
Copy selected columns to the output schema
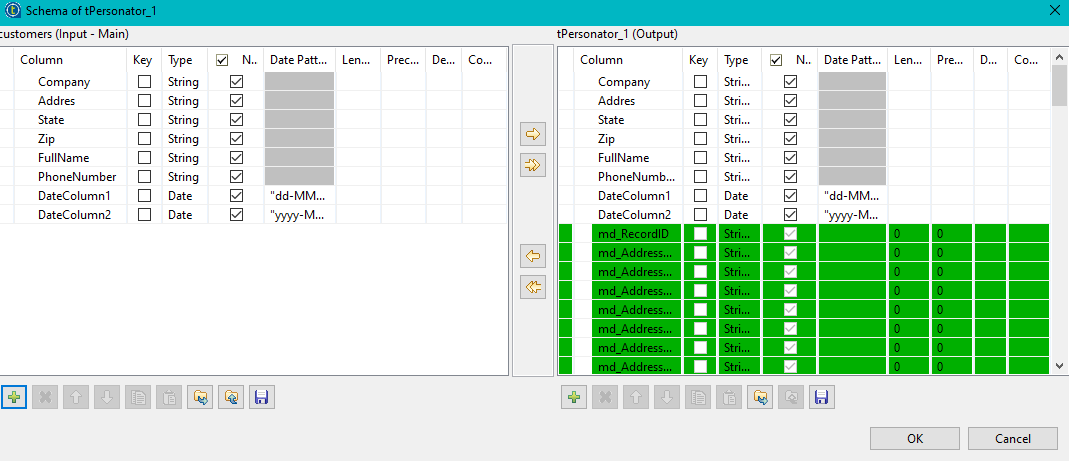534,133
